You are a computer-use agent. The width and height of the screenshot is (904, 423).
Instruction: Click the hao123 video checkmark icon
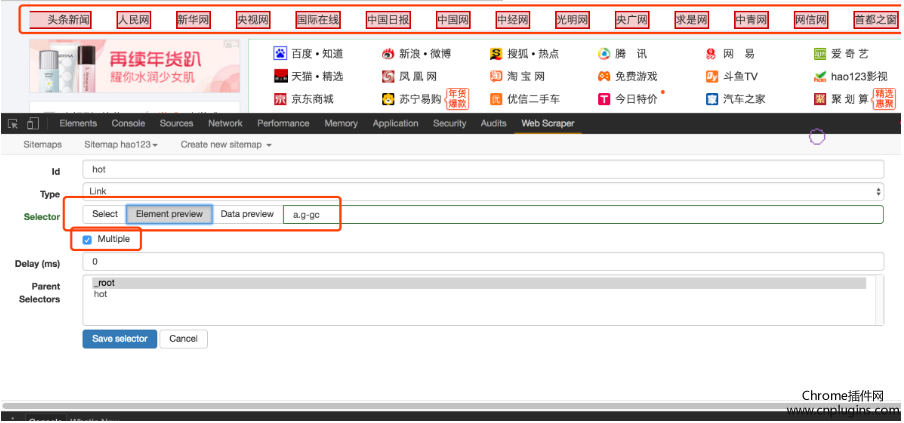pyautogui.click(x=820, y=76)
